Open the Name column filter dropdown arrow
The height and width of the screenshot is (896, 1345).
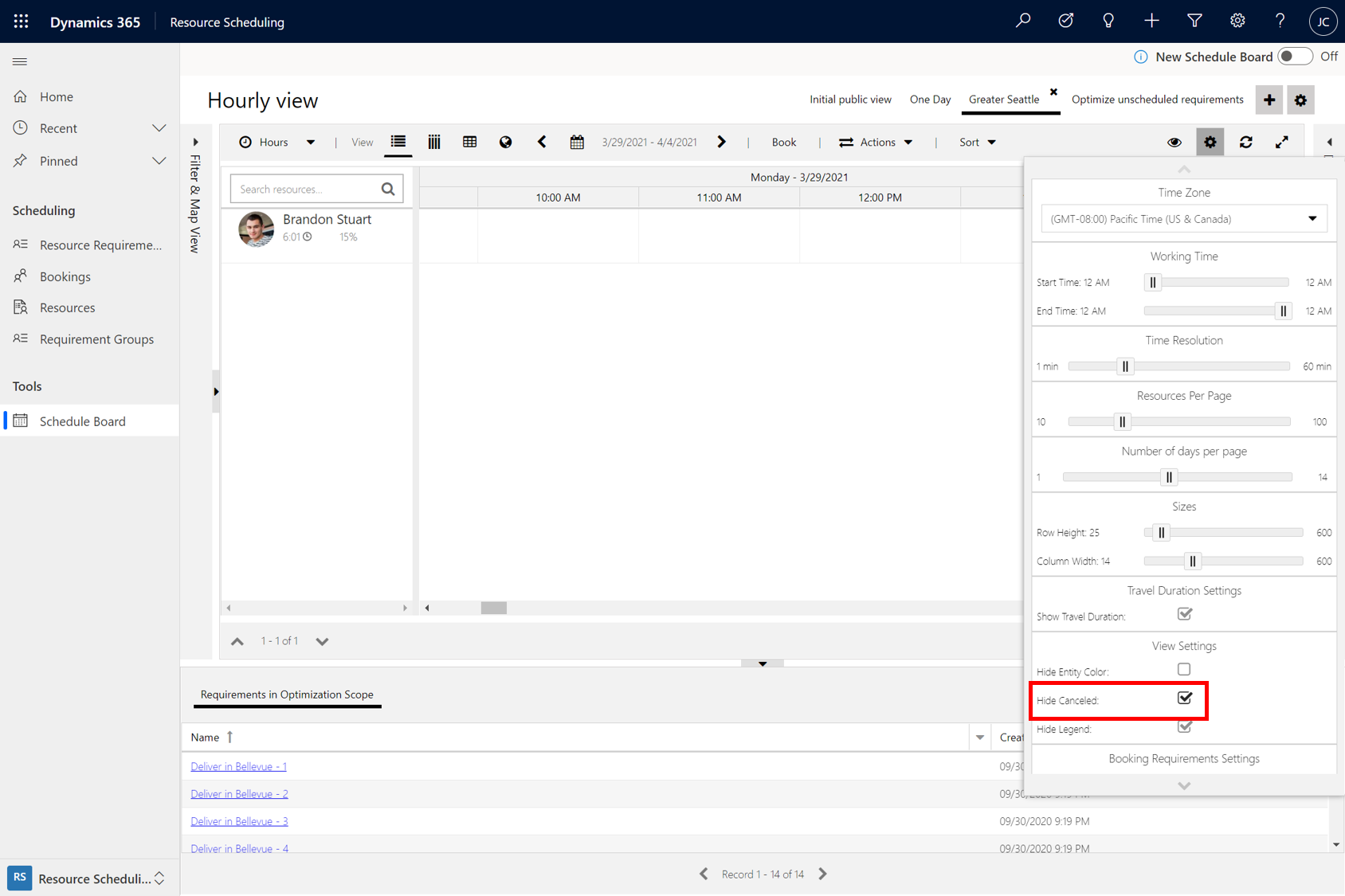click(x=980, y=738)
